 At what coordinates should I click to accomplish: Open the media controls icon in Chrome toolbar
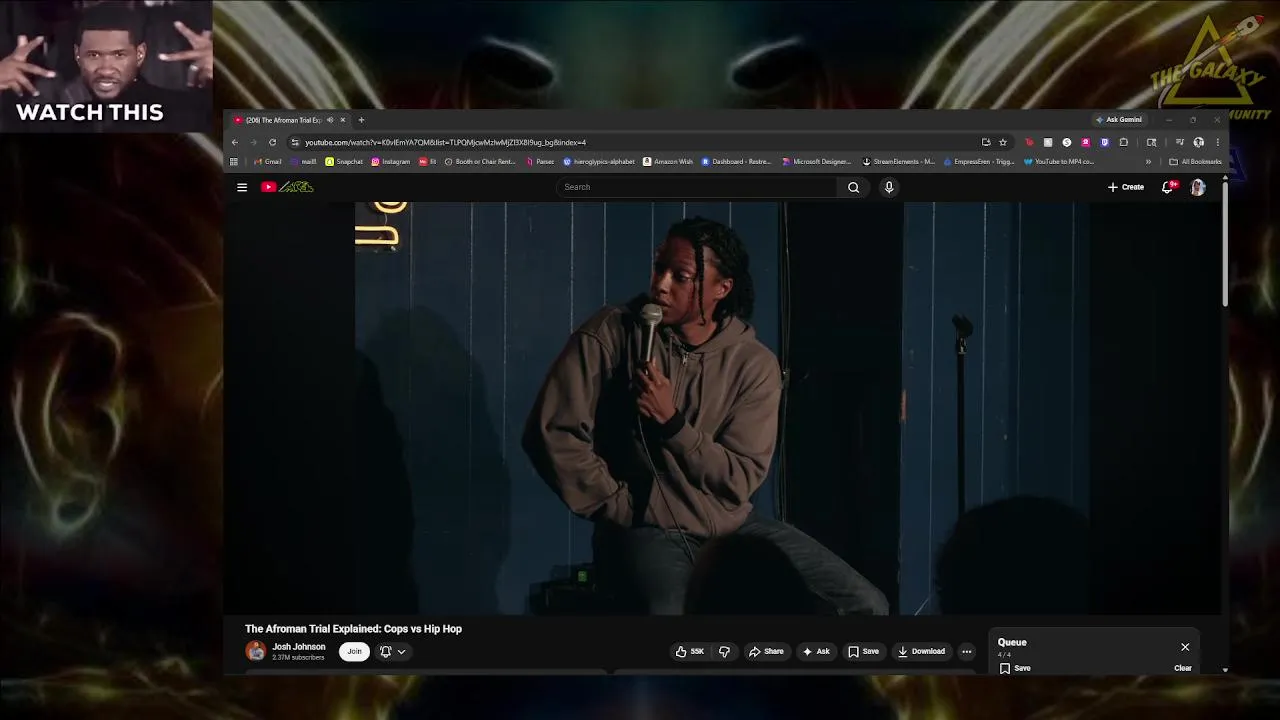[1180, 142]
